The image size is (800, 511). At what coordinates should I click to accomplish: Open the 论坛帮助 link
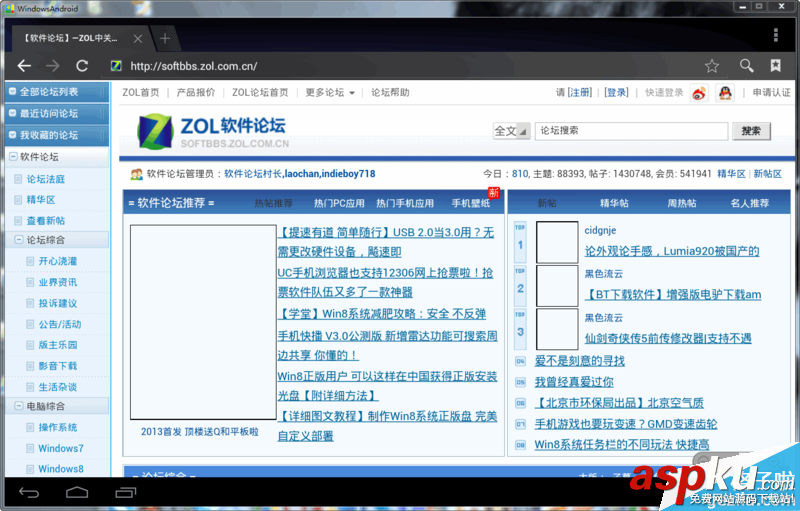[x=390, y=92]
